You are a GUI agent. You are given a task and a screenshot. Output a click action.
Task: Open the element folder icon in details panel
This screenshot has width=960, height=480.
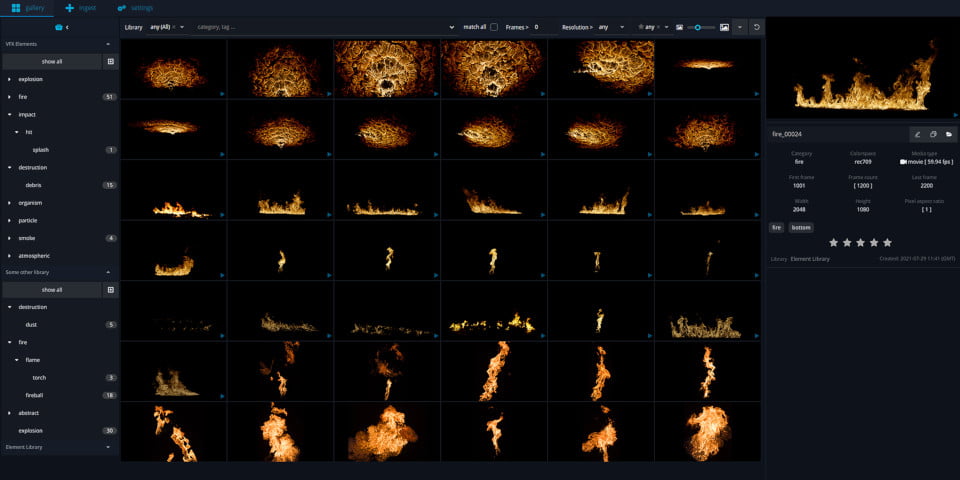pyautogui.click(x=949, y=133)
